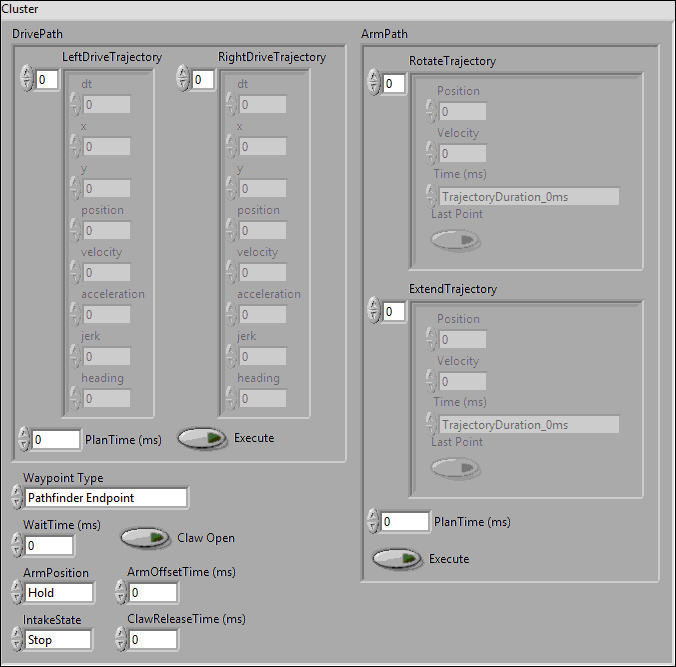Select RotateTrajectory index input field
676x667 pixels.
394,83
